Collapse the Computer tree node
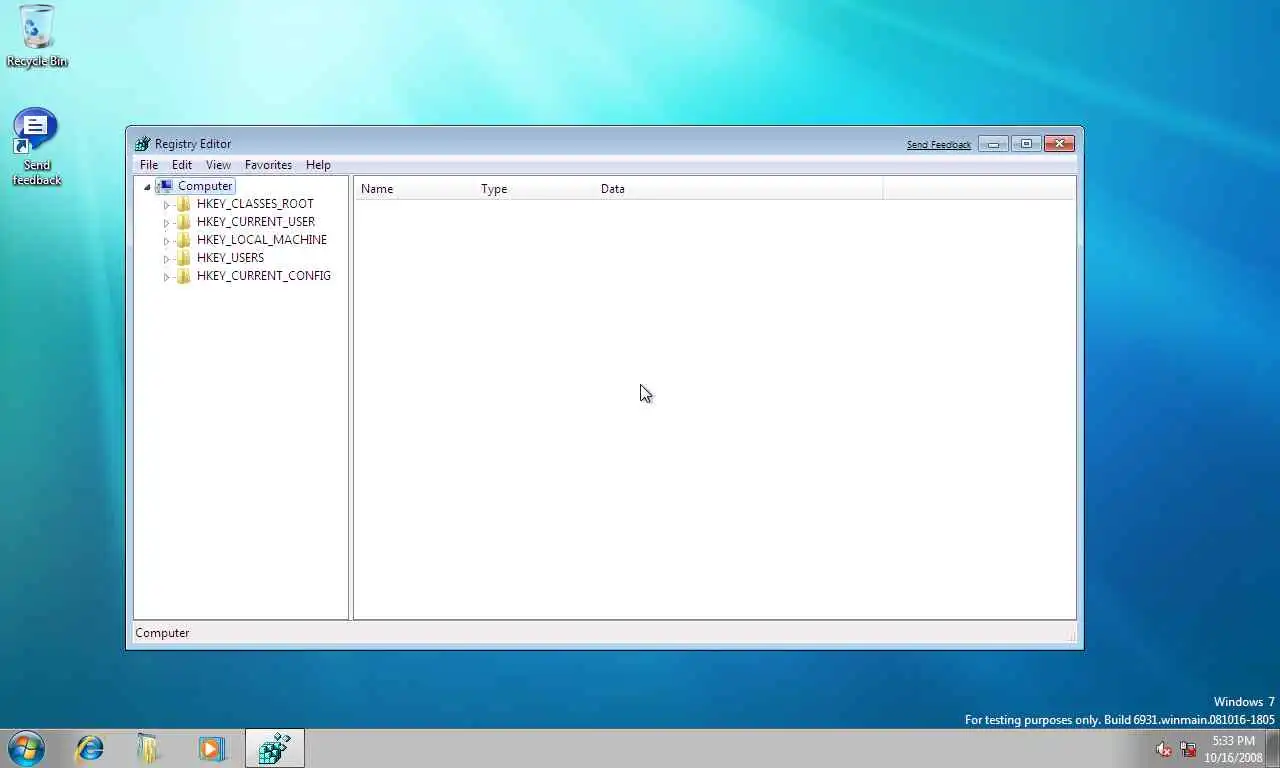 click(x=147, y=187)
